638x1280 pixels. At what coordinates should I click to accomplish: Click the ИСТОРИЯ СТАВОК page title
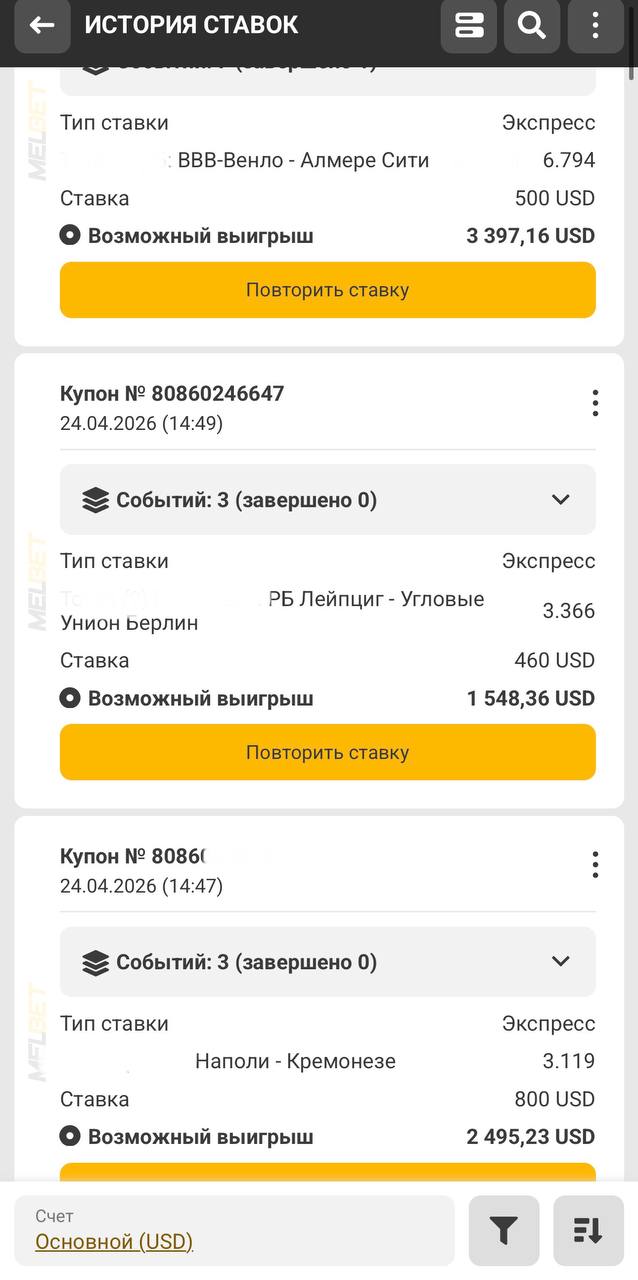[191, 26]
